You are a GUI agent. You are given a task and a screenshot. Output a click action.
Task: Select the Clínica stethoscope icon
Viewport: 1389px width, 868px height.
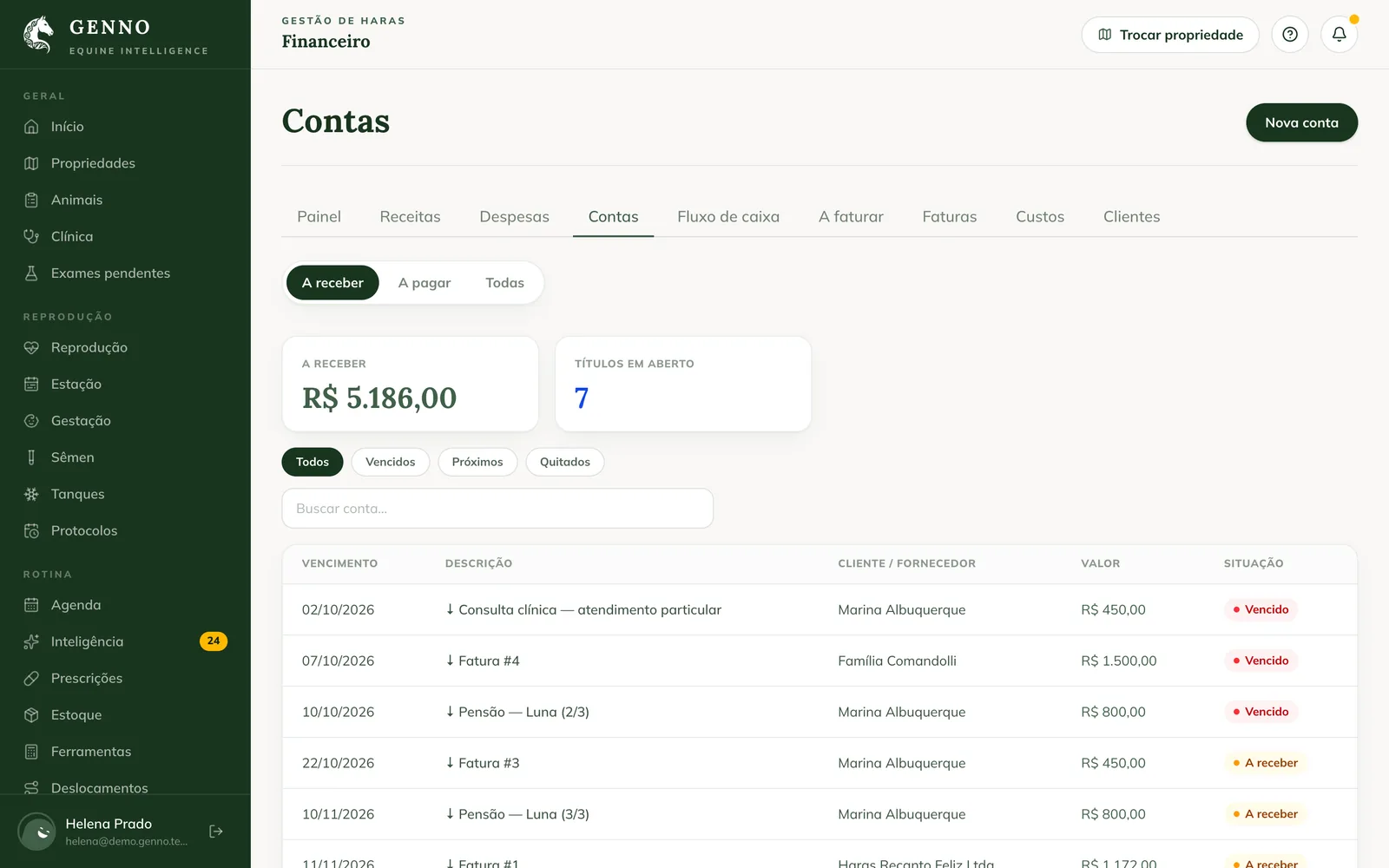tap(31, 236)
